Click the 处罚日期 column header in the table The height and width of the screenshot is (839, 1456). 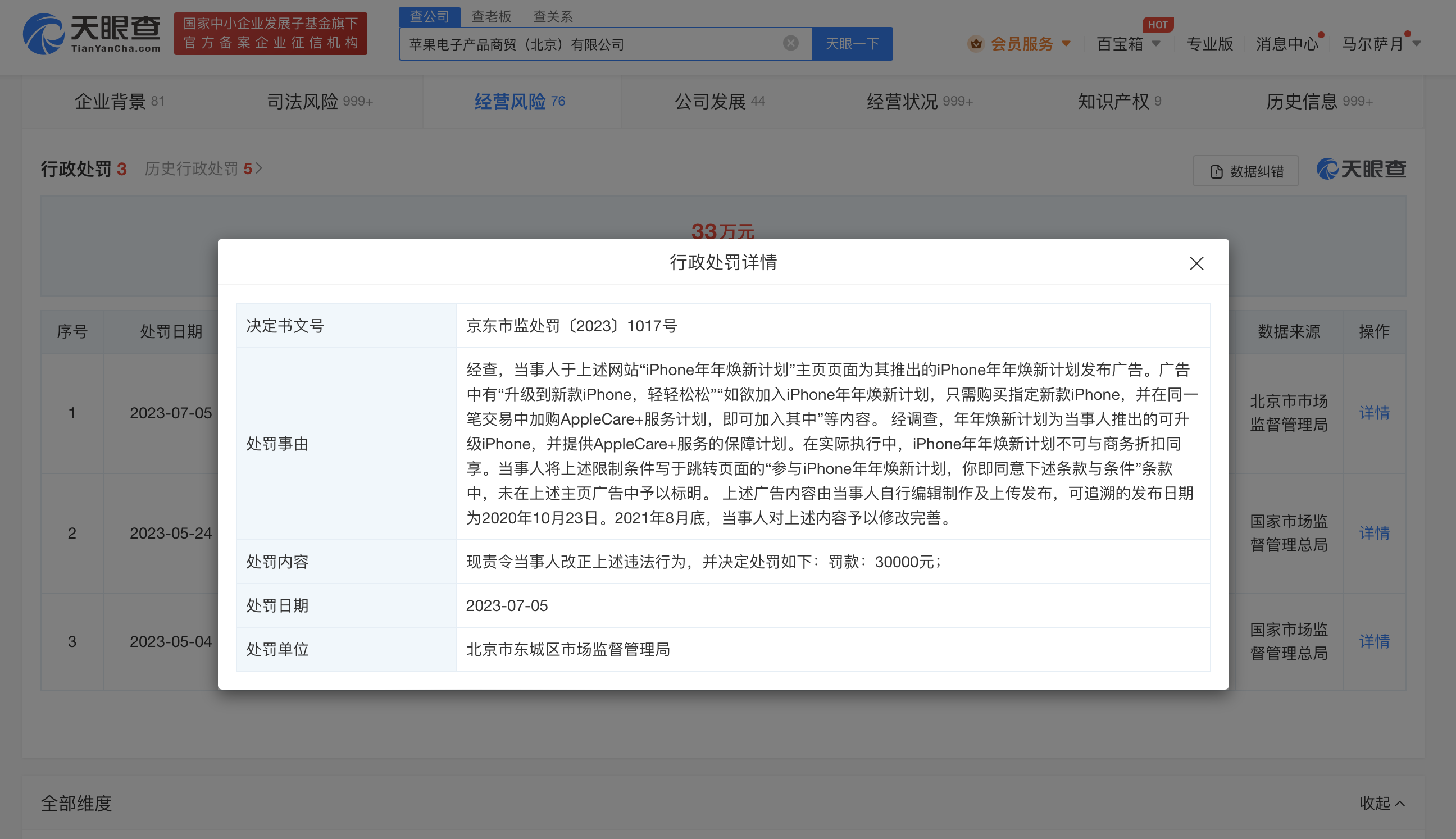pos(171,331)
